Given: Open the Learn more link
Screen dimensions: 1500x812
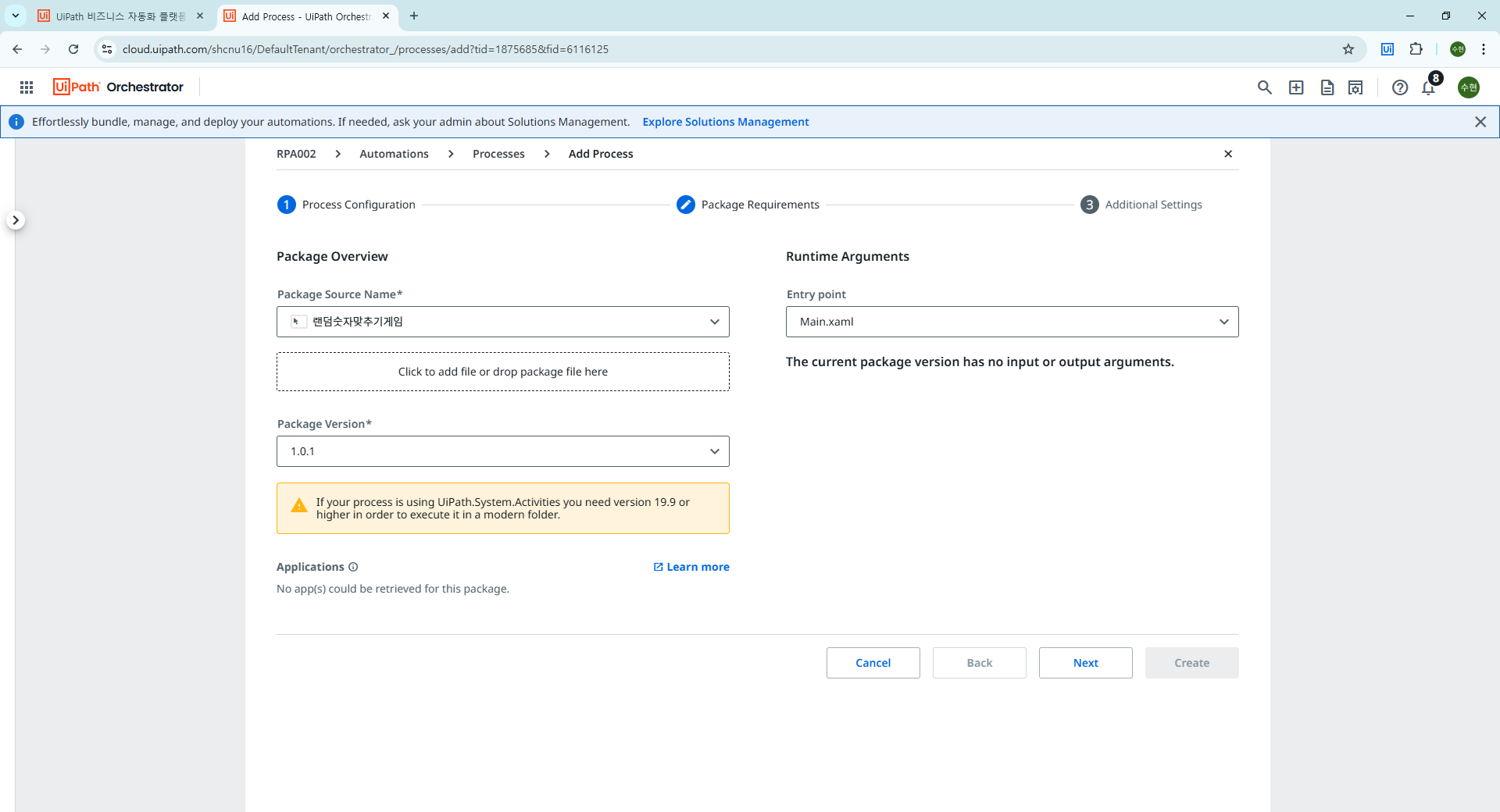Looking at the screenshot, I should pyautogui.click(x=691, y=567).
